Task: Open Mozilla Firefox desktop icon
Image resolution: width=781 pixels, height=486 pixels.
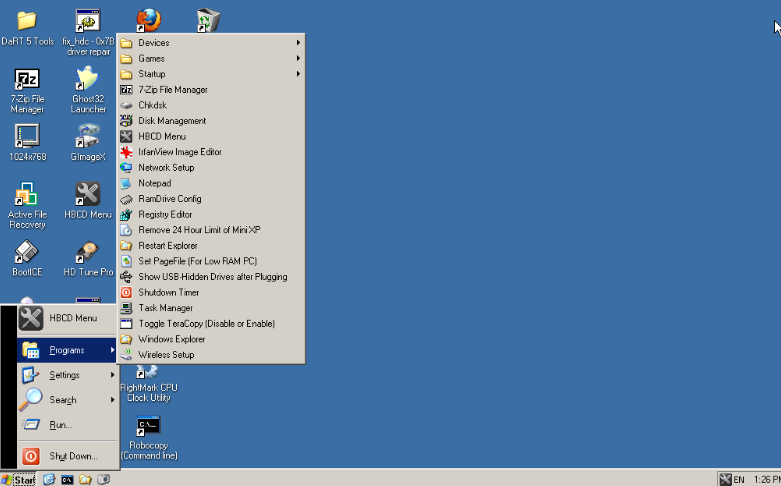Action: (148, 21)
